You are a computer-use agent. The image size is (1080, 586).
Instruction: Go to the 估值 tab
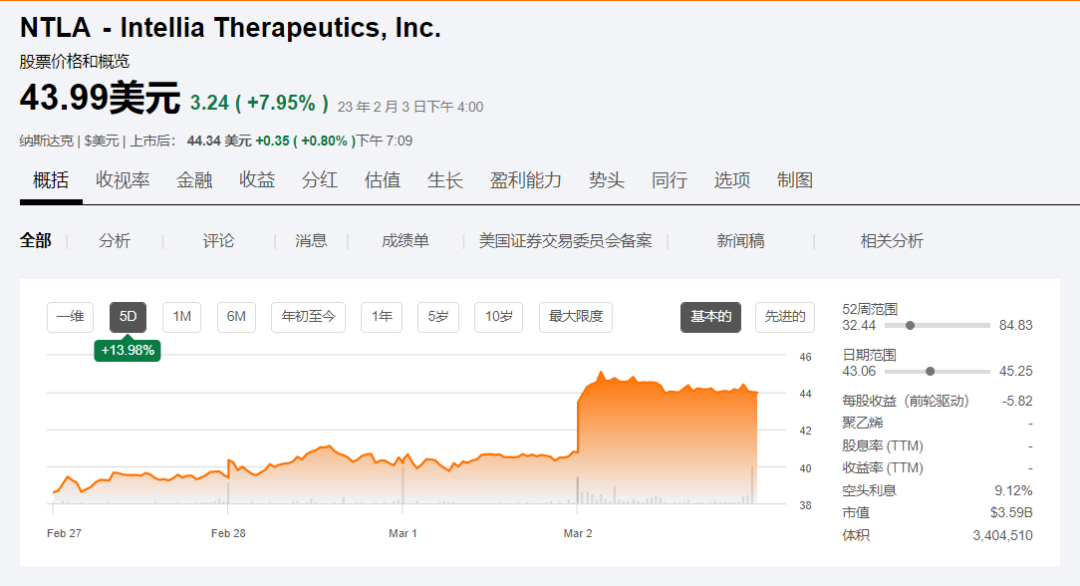click(382, 181)
